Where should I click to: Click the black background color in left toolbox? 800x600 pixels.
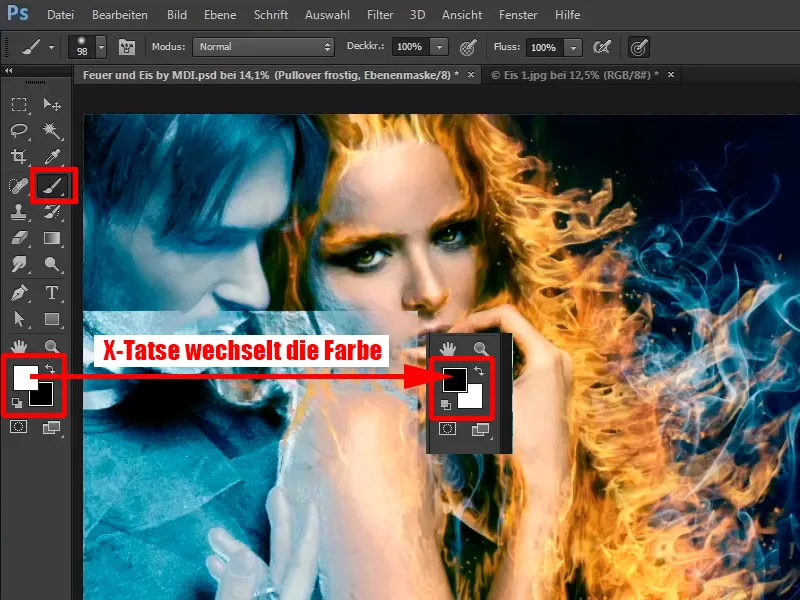tap(44, 397)
